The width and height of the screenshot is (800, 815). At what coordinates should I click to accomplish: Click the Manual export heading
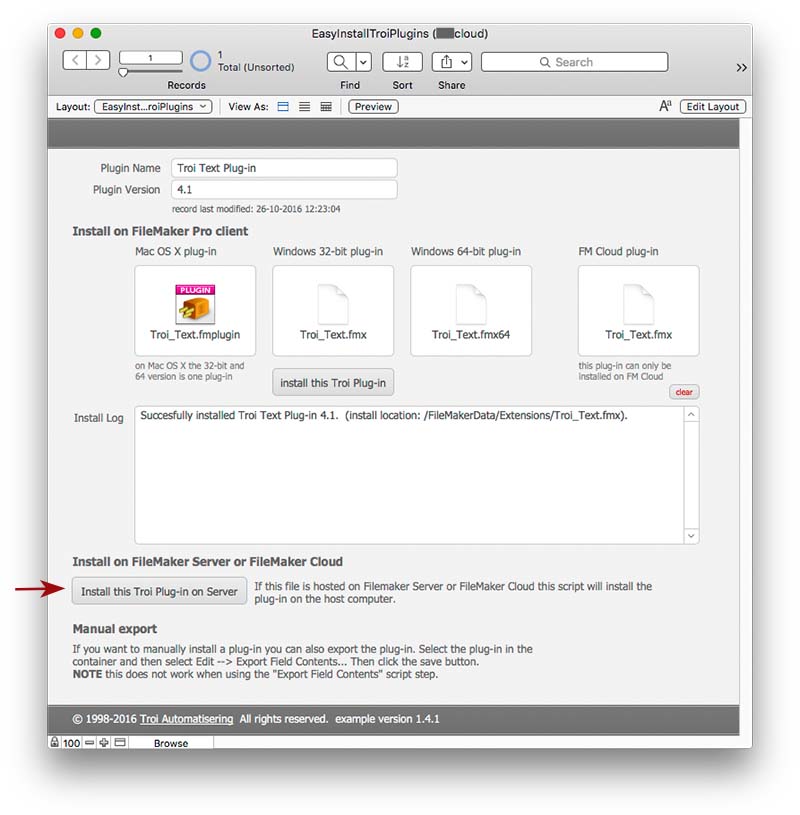(x=115, y=629)
